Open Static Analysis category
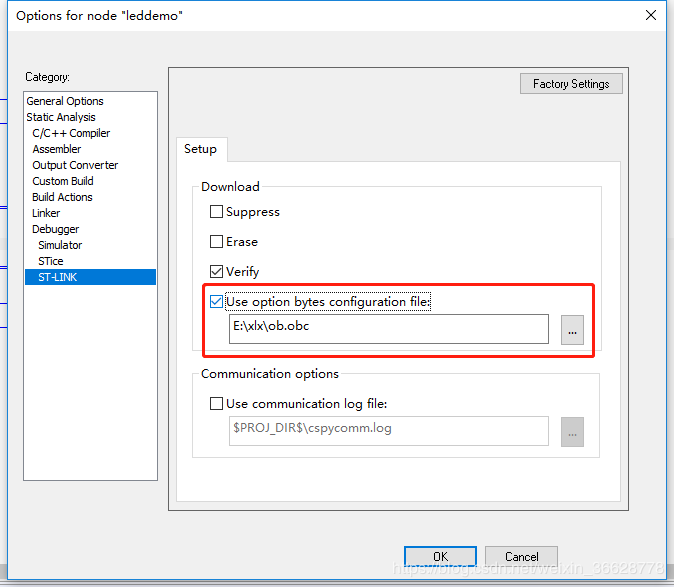 [x=90, y=117]
